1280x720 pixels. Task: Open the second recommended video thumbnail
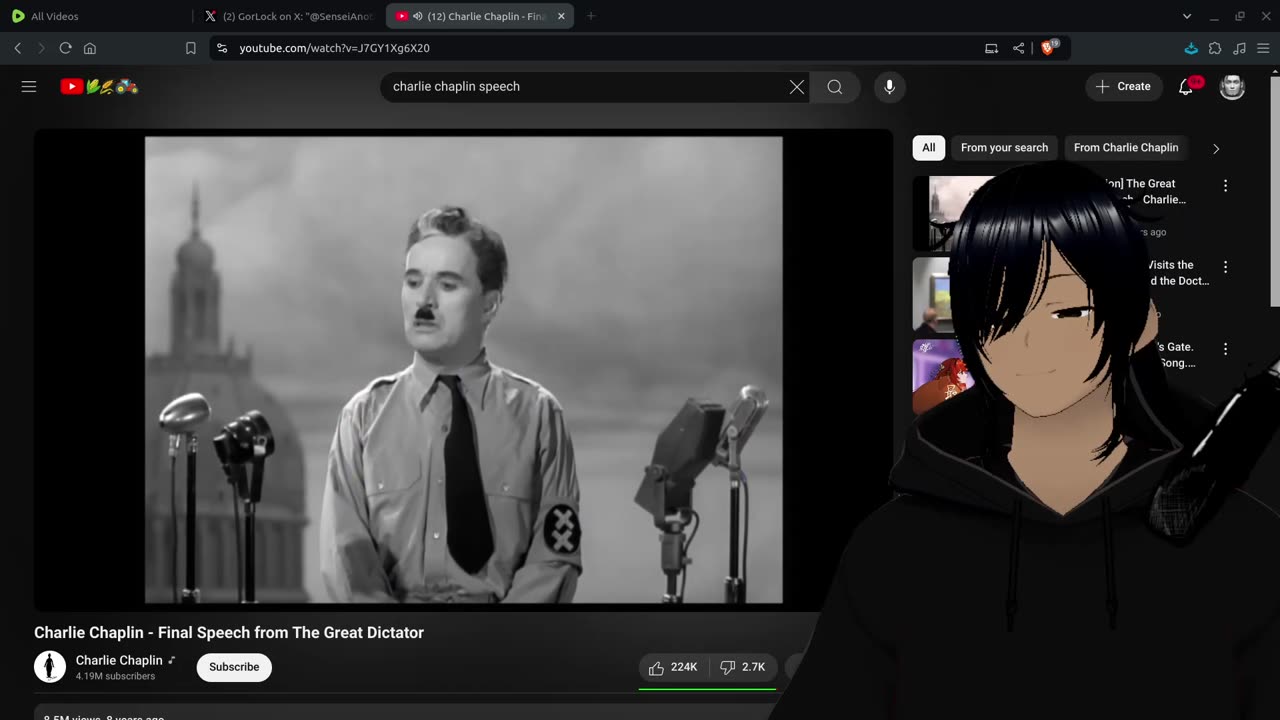tap(932, 295)
